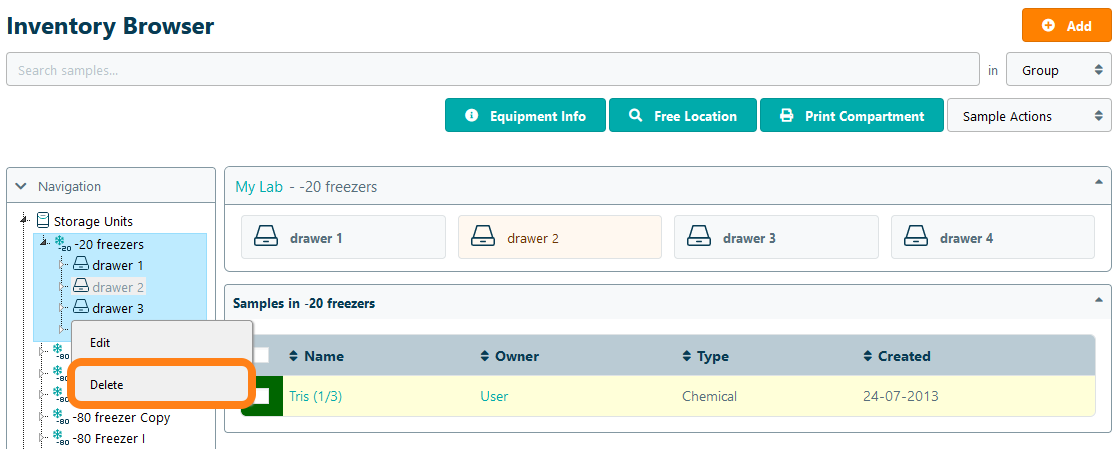Sort samples by Created column
The height and width of the screenshot is (449, 1119).
[x=903, y=356]
